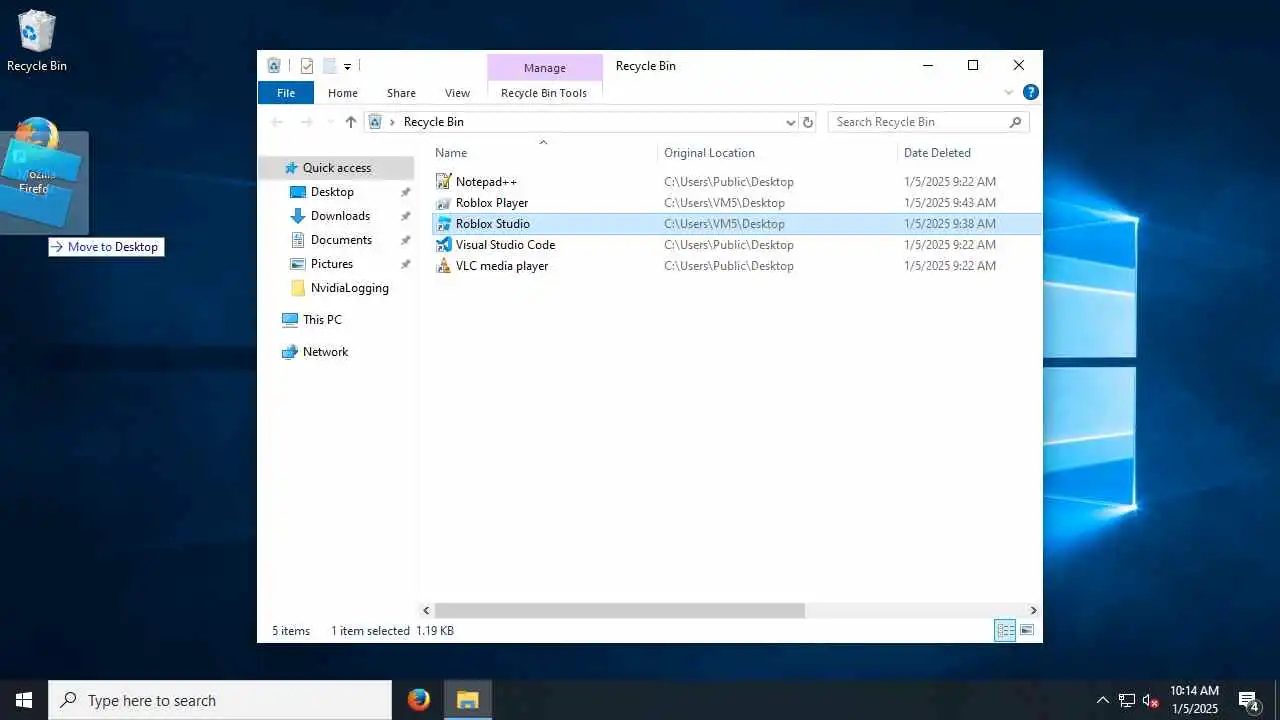This screenshot has width=1280, height=720.
Task: Click File Explorer taskbar icon
Action: [x=467, y=700]
